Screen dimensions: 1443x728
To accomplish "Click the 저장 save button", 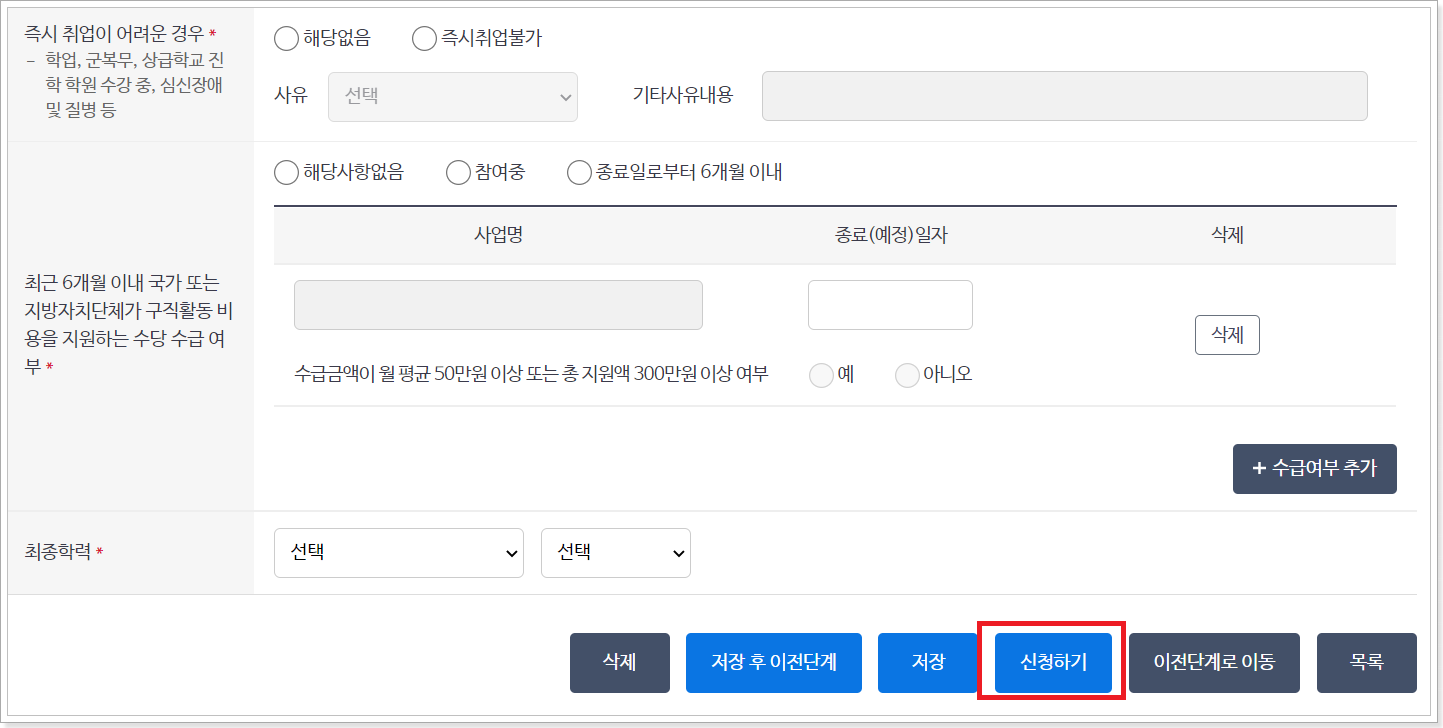I will click(x=927, y=662).
